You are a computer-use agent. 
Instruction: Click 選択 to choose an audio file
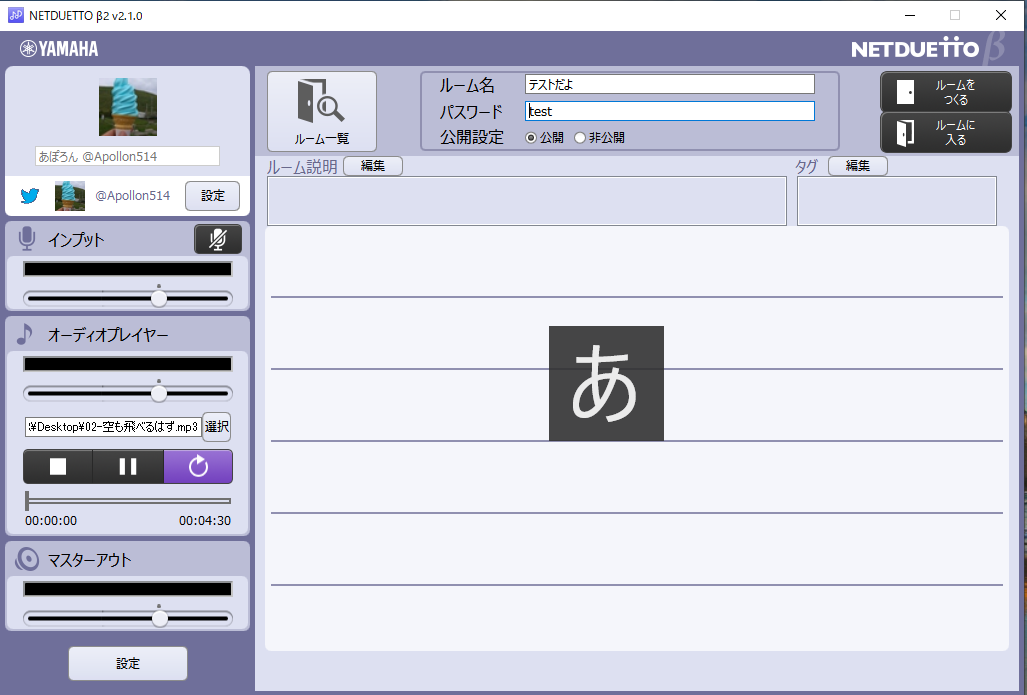[x=216, y=427]
